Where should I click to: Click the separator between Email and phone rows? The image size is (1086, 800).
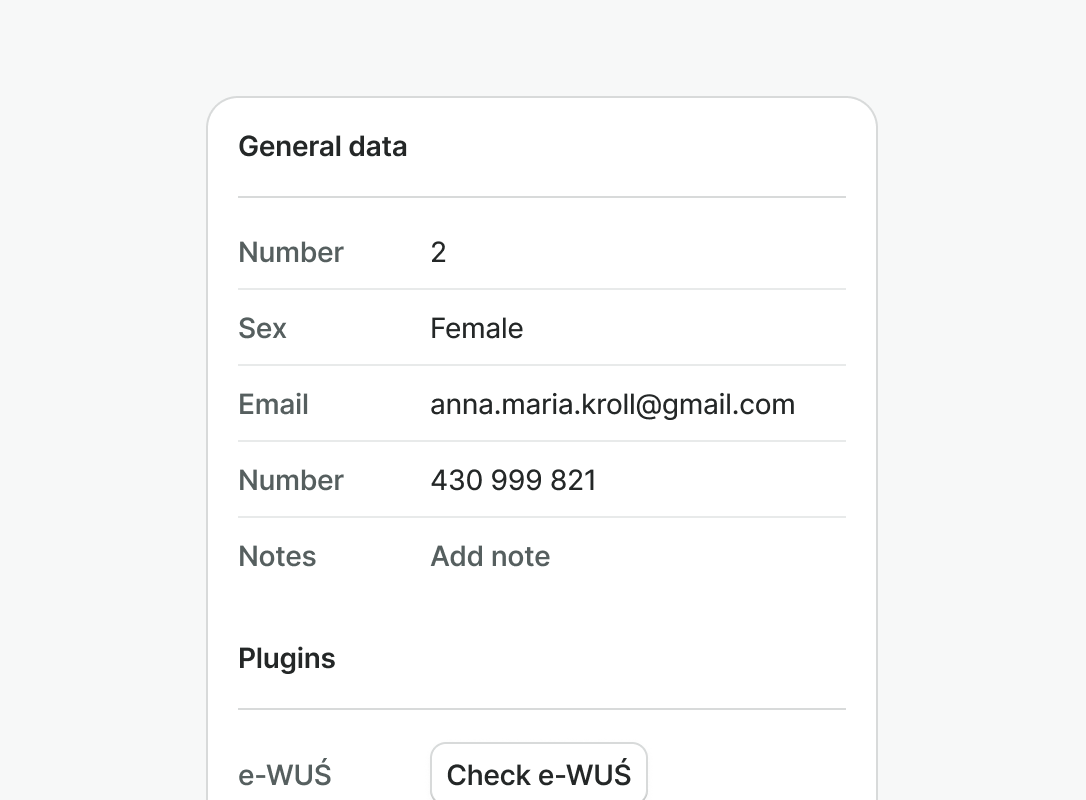tap(541, 441)
